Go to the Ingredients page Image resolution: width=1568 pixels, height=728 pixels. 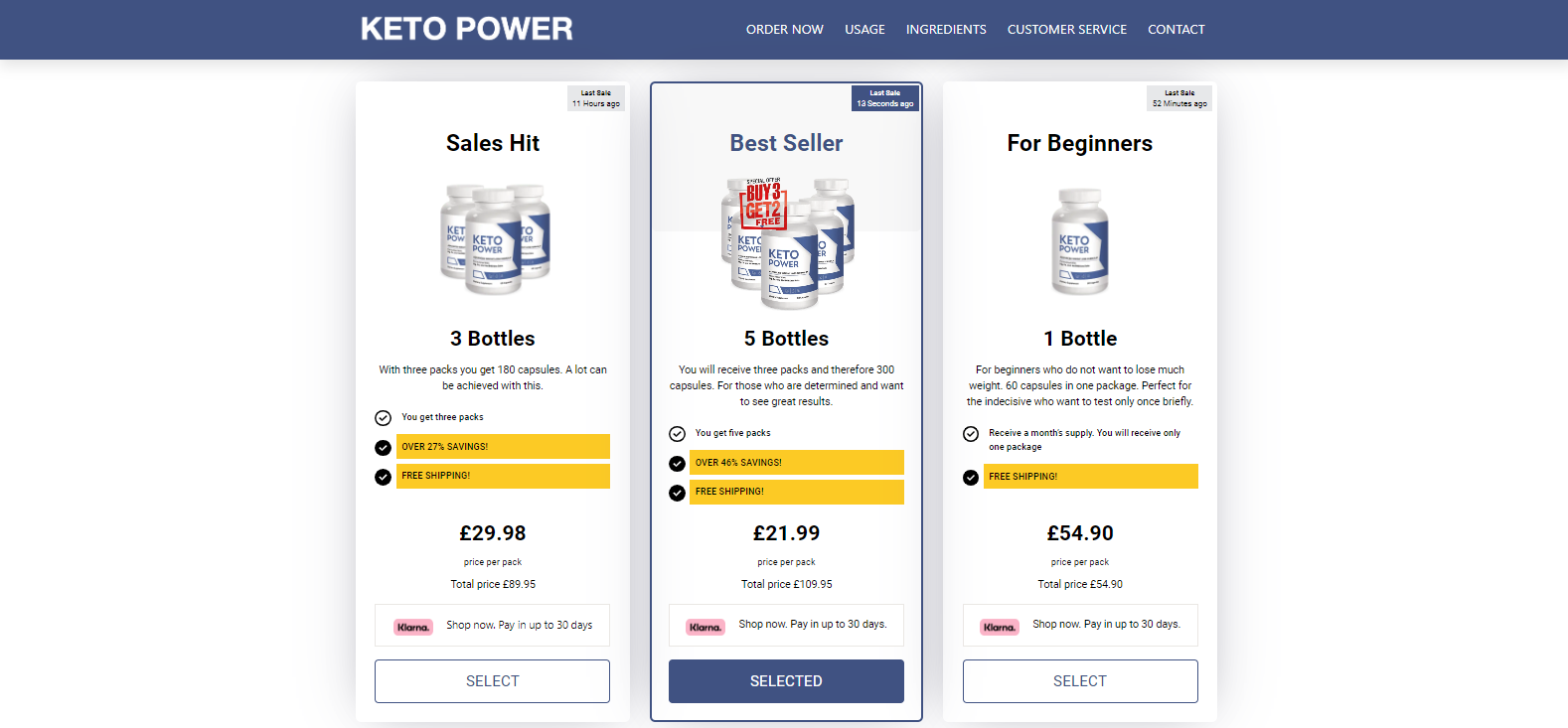tap(946, 30)
